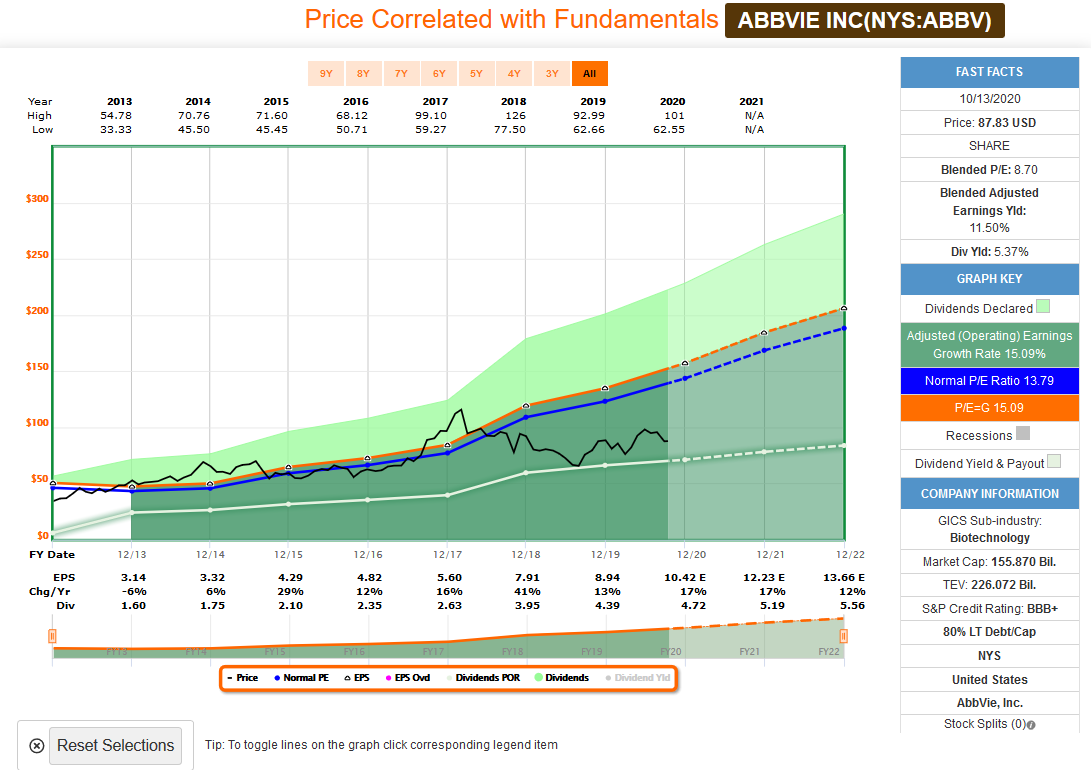1091x770 pixels.
Task: Click the 80% LT Debt/Cap text
Action: point(989,632)
